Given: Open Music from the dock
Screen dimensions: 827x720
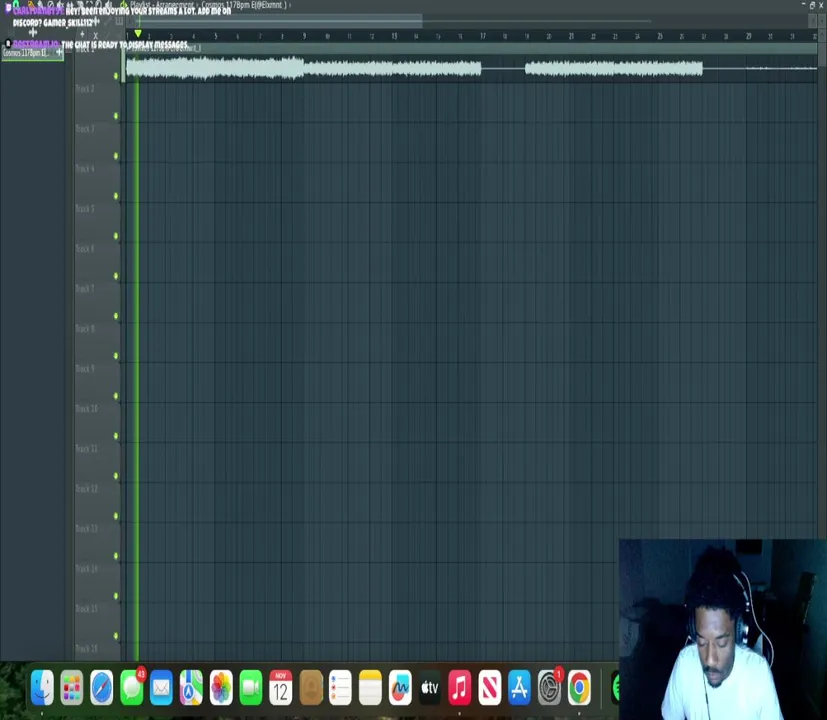Looking at the screenshot, I should [459, 688].
